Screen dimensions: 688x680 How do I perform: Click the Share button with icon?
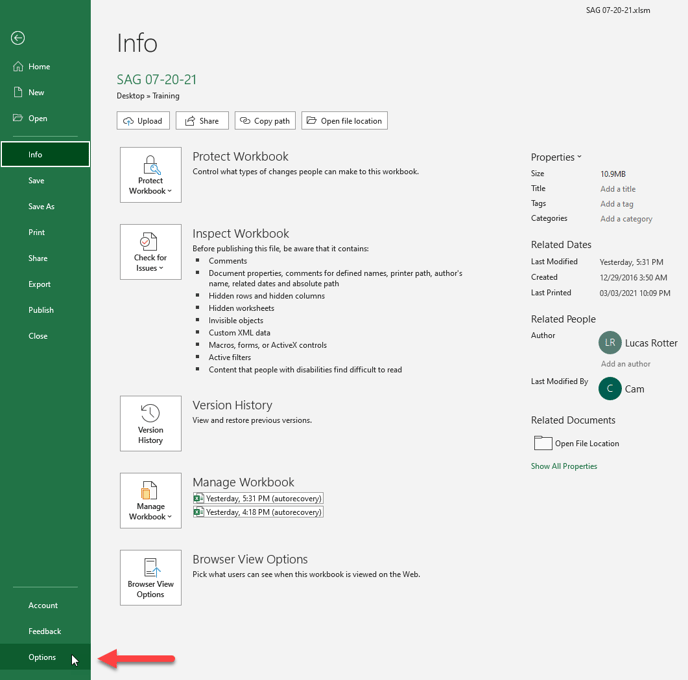coord(202,121)
